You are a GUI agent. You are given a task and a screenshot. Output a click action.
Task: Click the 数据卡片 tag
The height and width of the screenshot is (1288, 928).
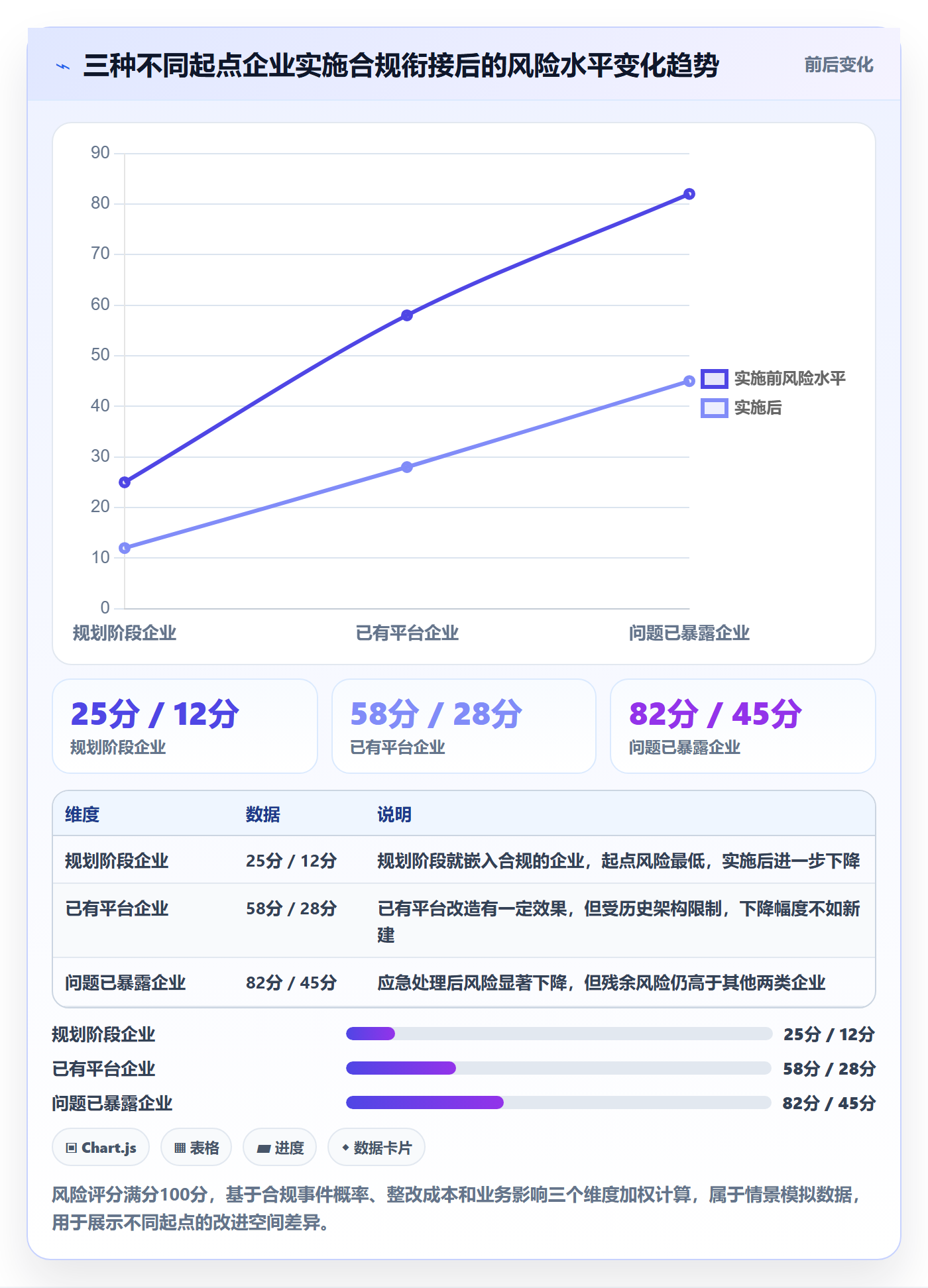[x=377, y=1148]
